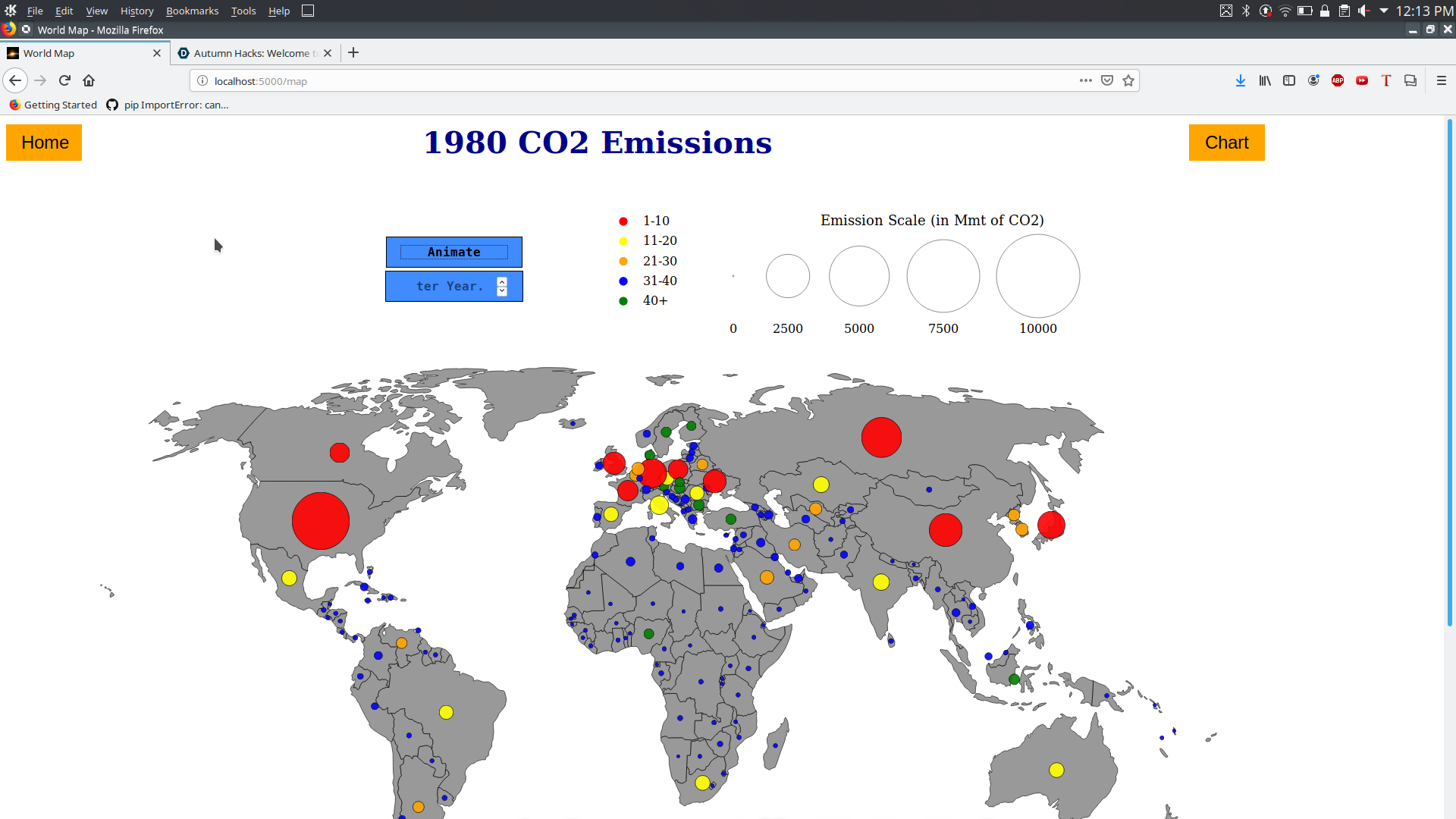
Task: Click the large red USA emission circle
Action: click(x=321, y=521)
